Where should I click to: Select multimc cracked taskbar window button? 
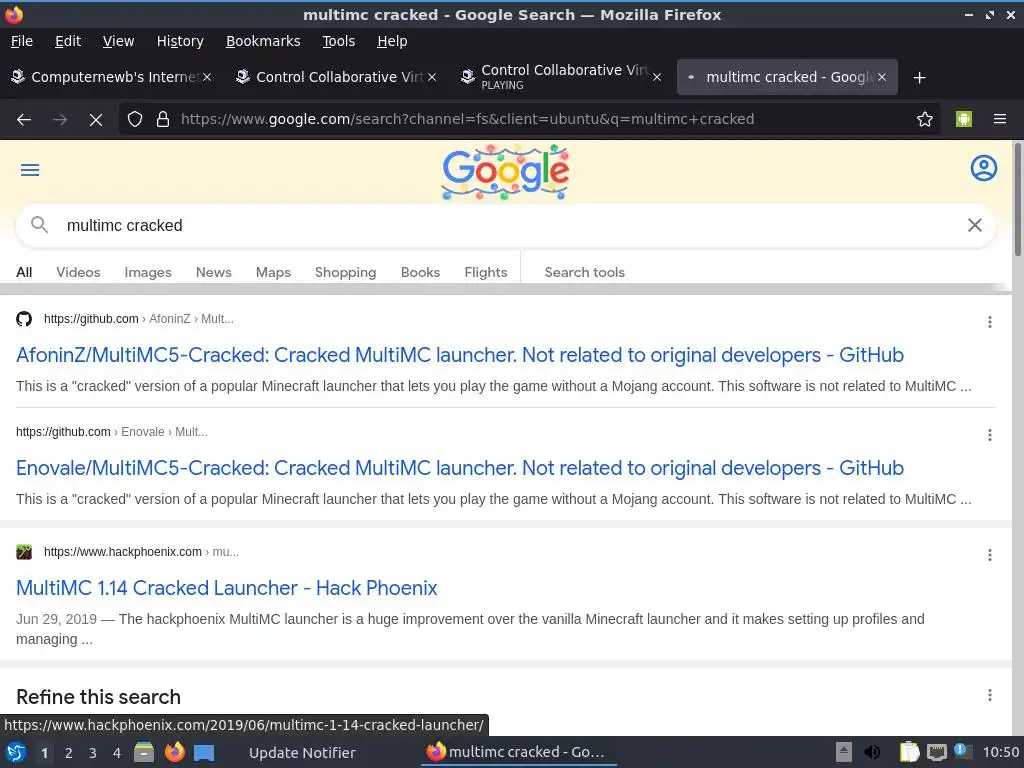pos(519,752)
